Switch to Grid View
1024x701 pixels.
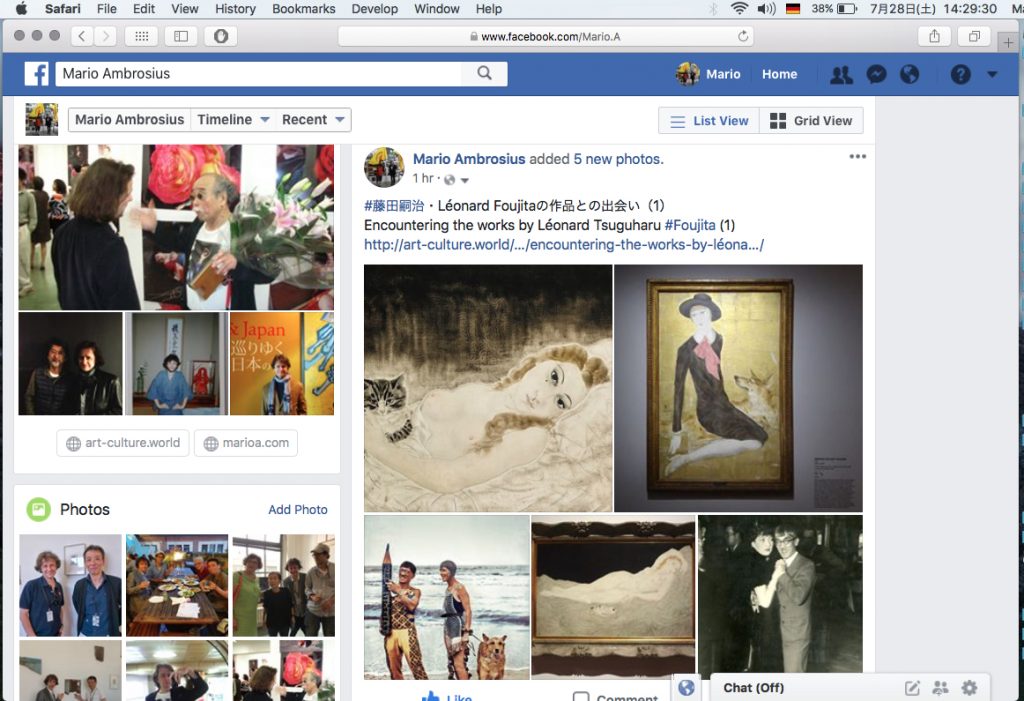[811, 121]
